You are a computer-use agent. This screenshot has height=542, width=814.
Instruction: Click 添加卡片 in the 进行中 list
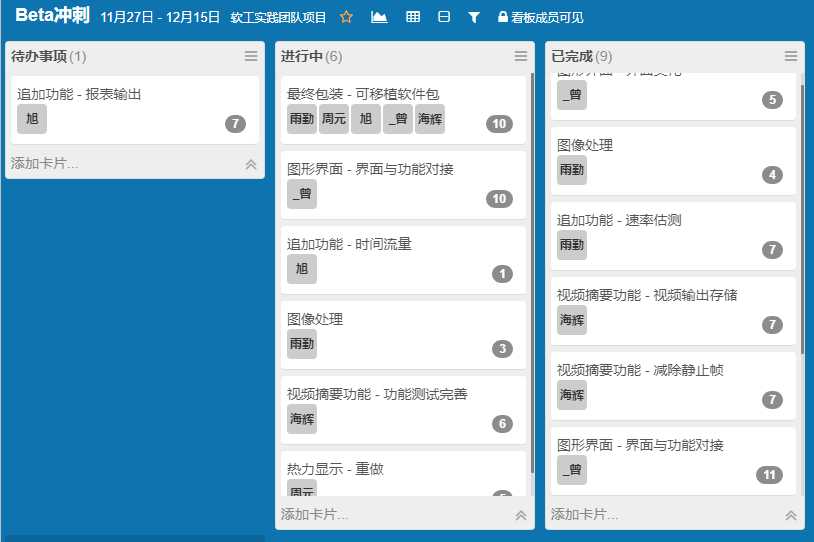[x=315, y=515]
